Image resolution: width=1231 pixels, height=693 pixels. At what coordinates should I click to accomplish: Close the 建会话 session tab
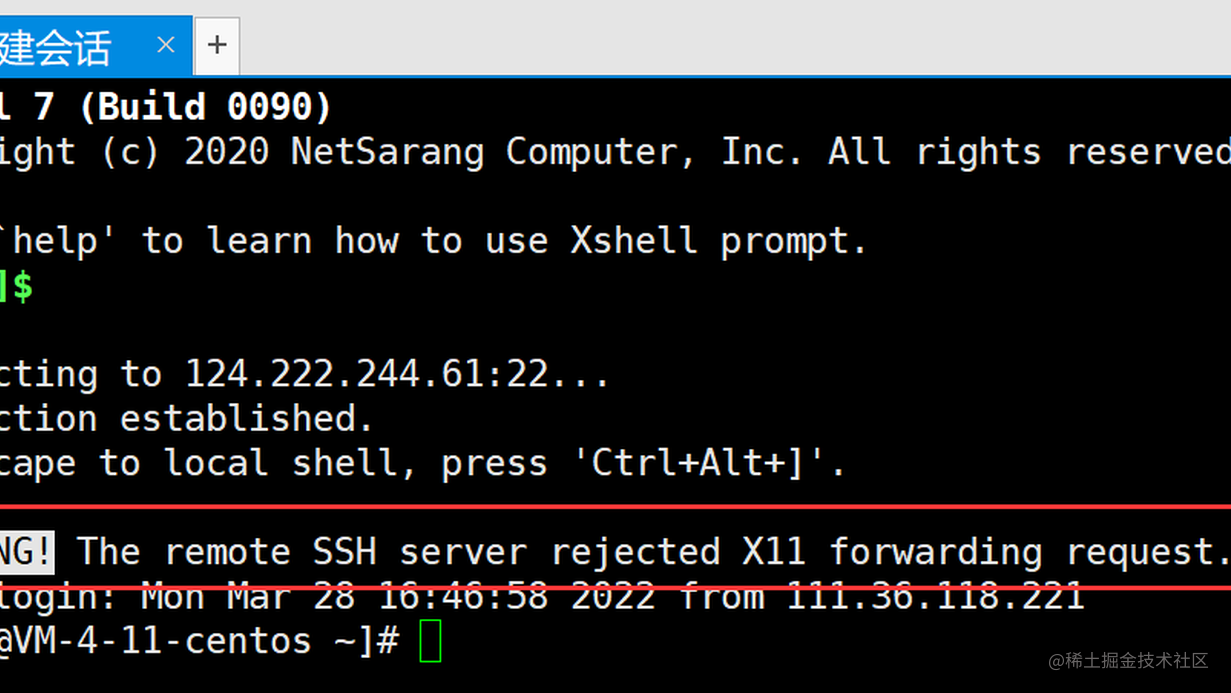166,44
